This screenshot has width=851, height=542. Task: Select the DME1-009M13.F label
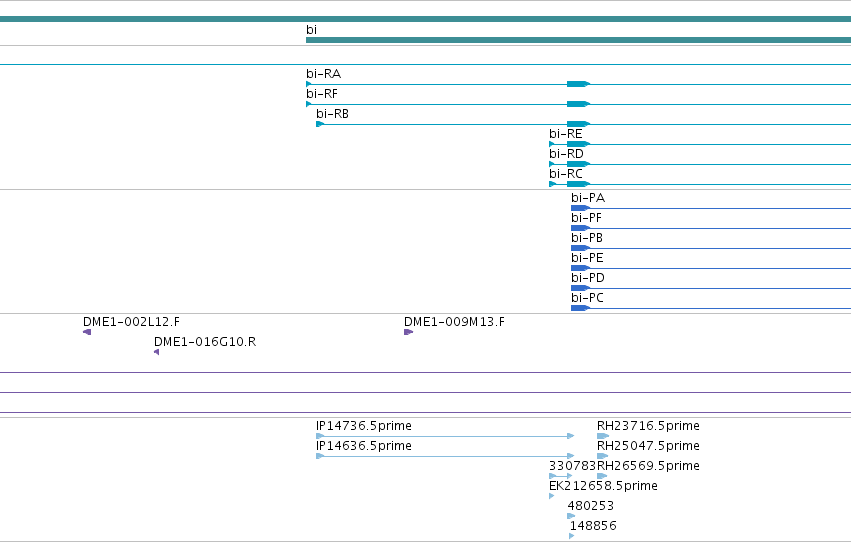pos(454,322)
